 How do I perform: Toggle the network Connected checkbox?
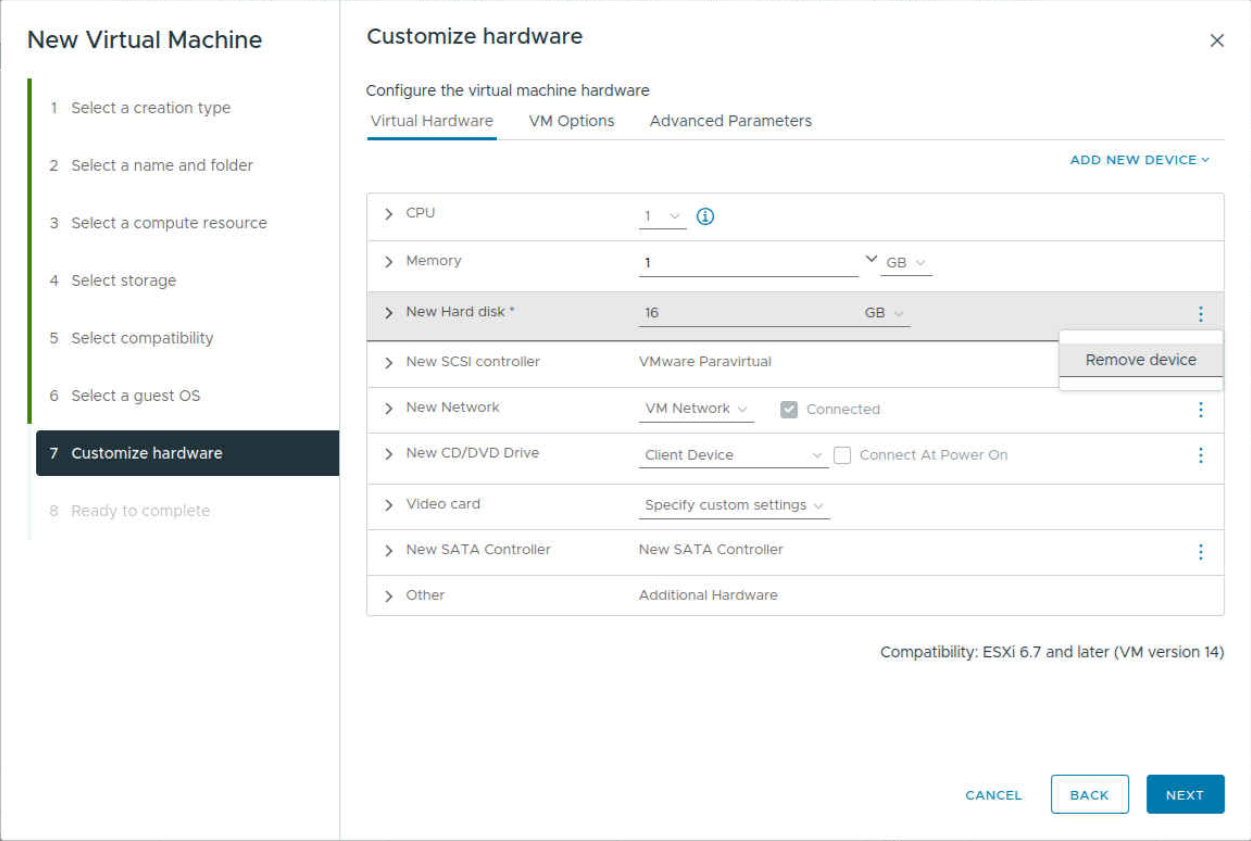pos(789,409)
